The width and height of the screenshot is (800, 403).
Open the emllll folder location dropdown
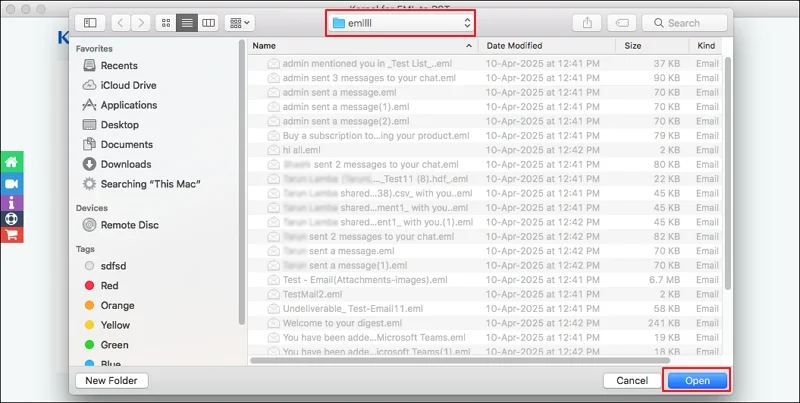tap(405, 22)
